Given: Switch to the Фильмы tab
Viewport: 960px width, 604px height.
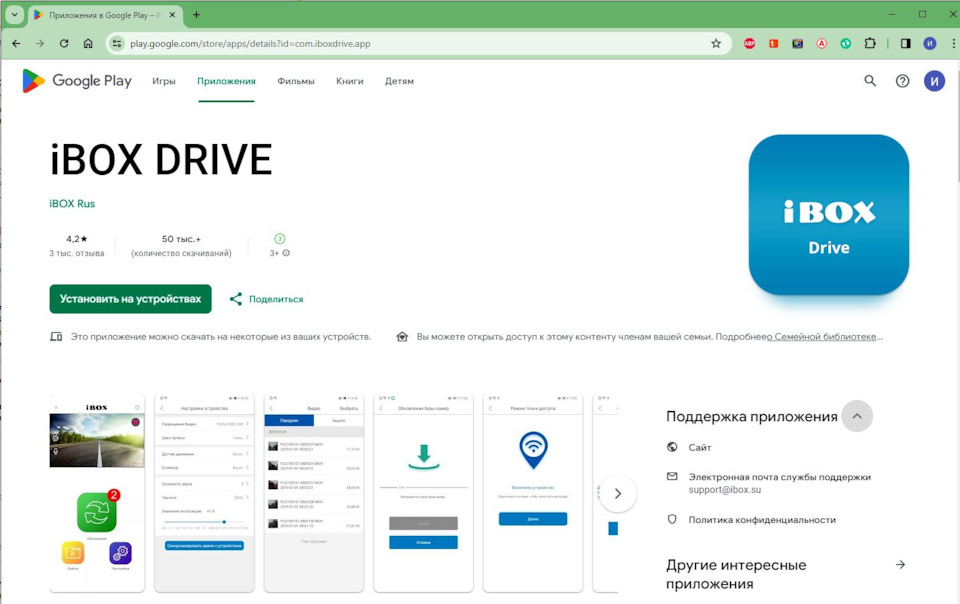Looking at the screenshot, I should pyautogui.click(x=296, y=81).
